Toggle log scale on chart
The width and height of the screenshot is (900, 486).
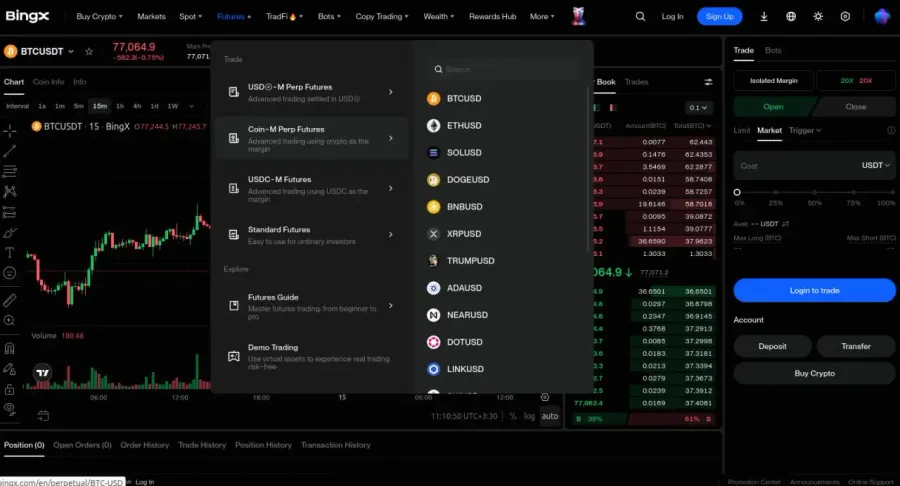(529, 416)
